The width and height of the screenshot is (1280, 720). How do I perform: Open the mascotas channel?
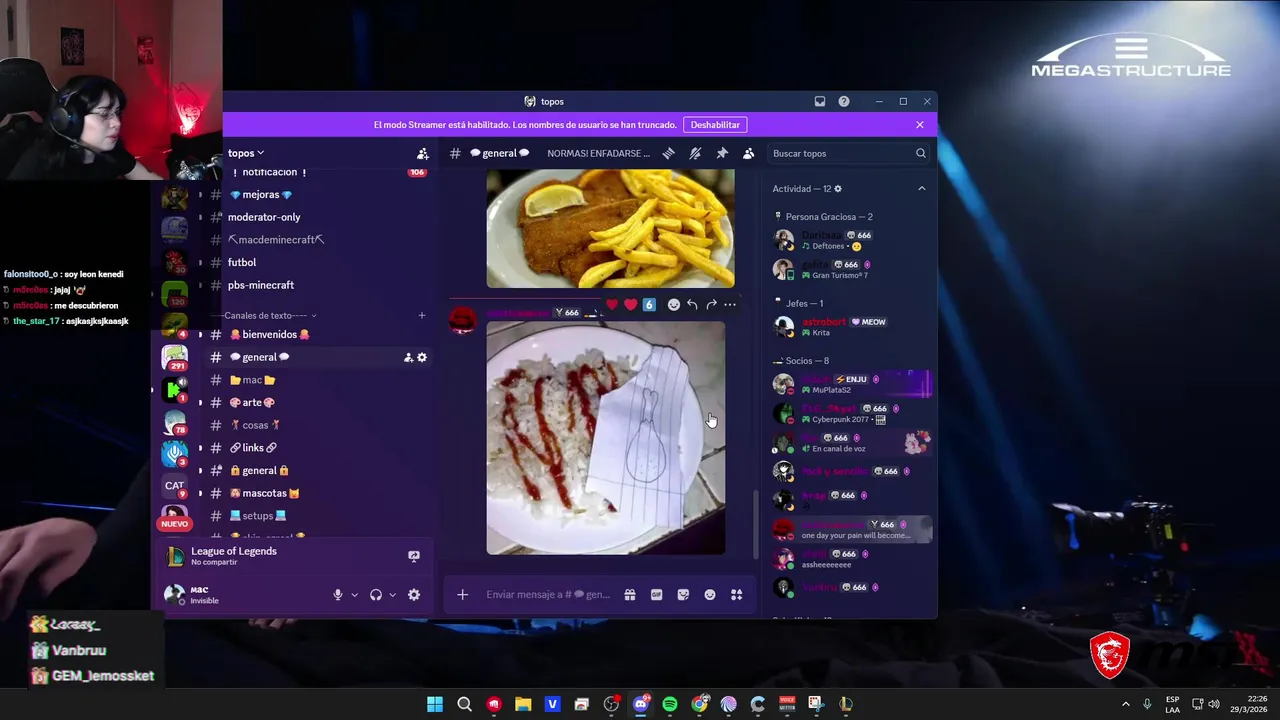click(265, 493)
